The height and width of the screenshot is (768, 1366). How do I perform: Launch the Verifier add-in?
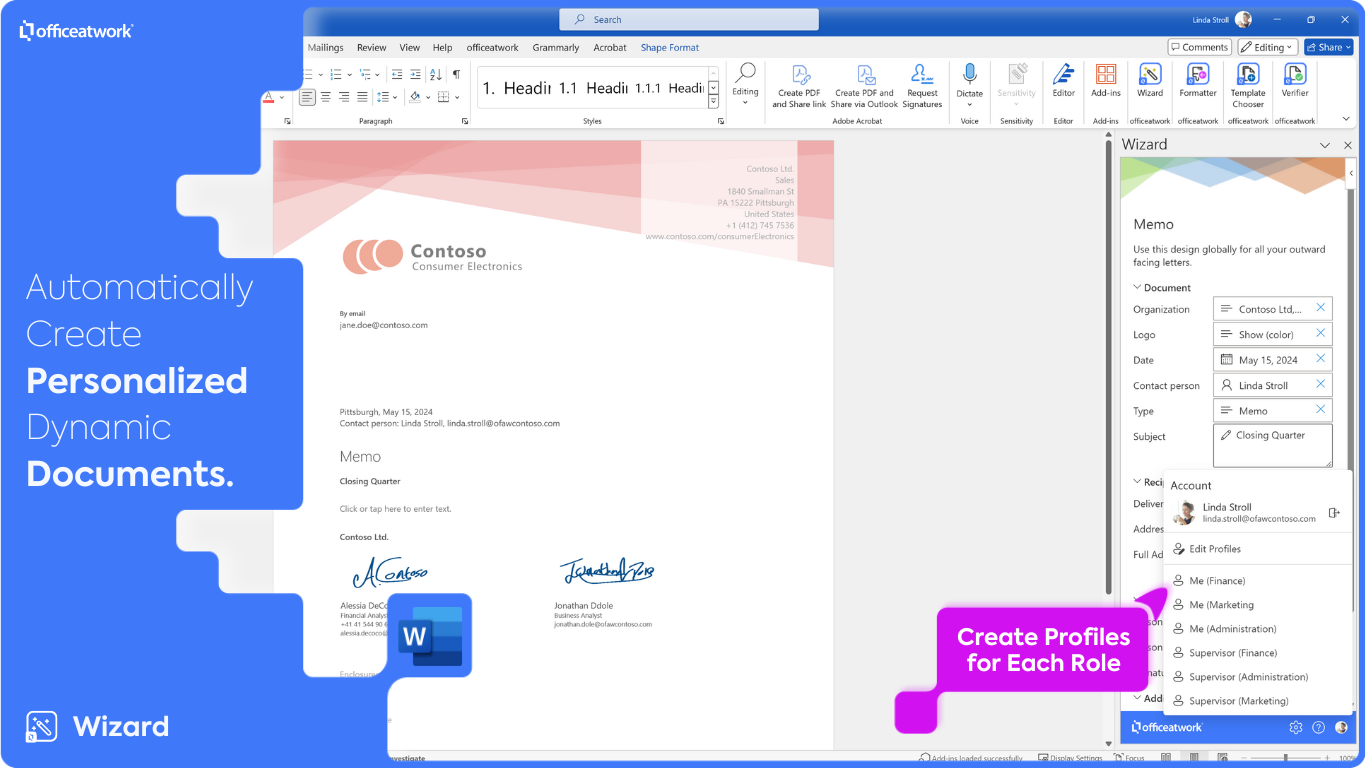1295,81
